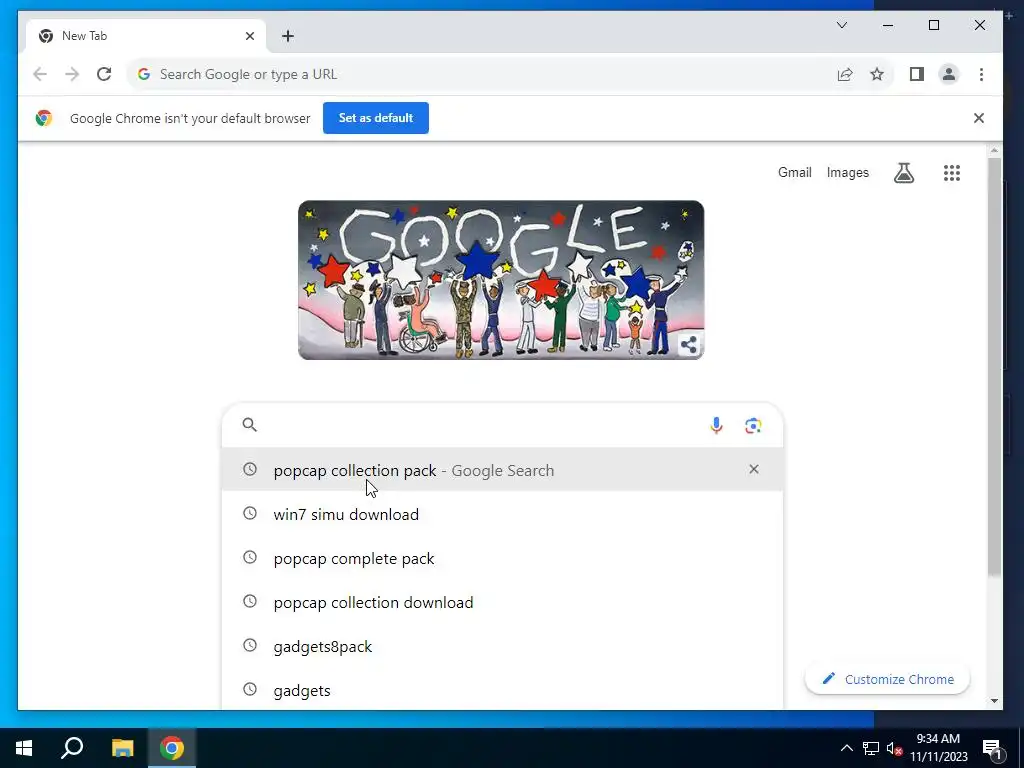Choose 'gadgets8pack' suggestion
Viewport: 1024px width, 768px height.
point(502,647)
